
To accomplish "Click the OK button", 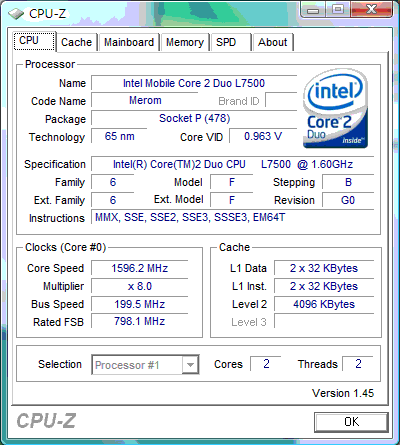I will click(351, 422).
